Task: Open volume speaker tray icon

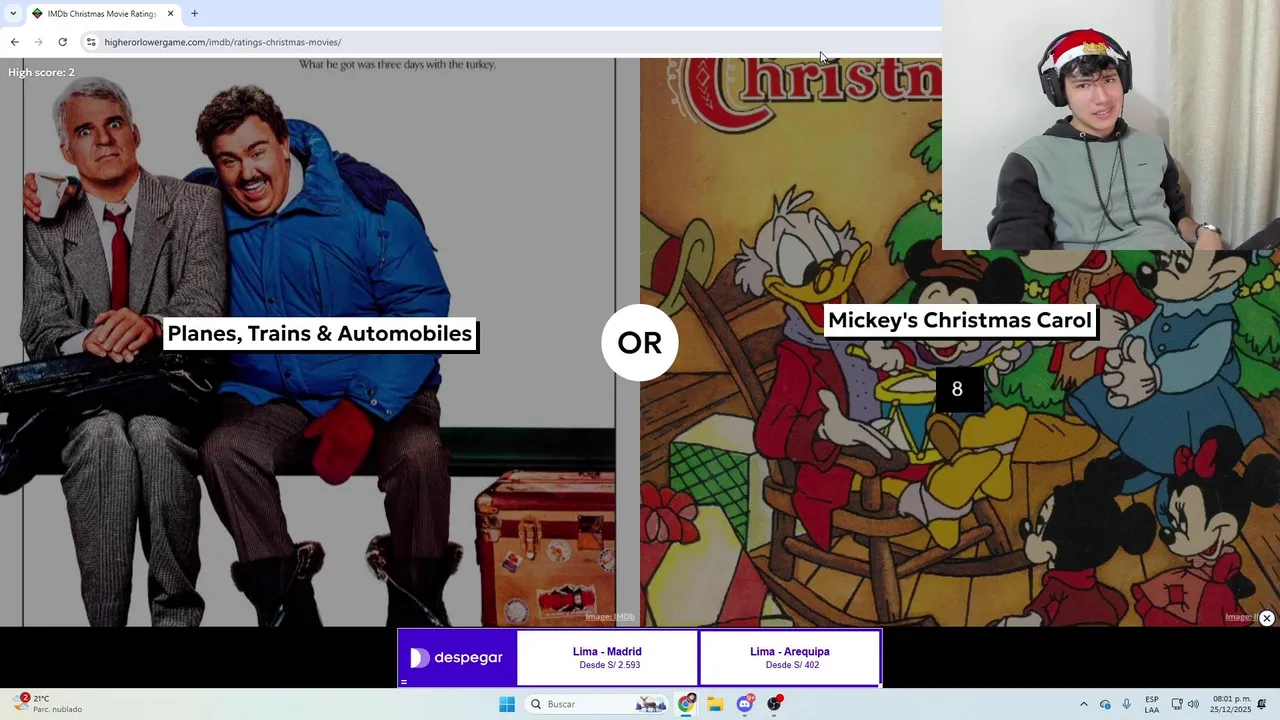Action: point(1193,704)
